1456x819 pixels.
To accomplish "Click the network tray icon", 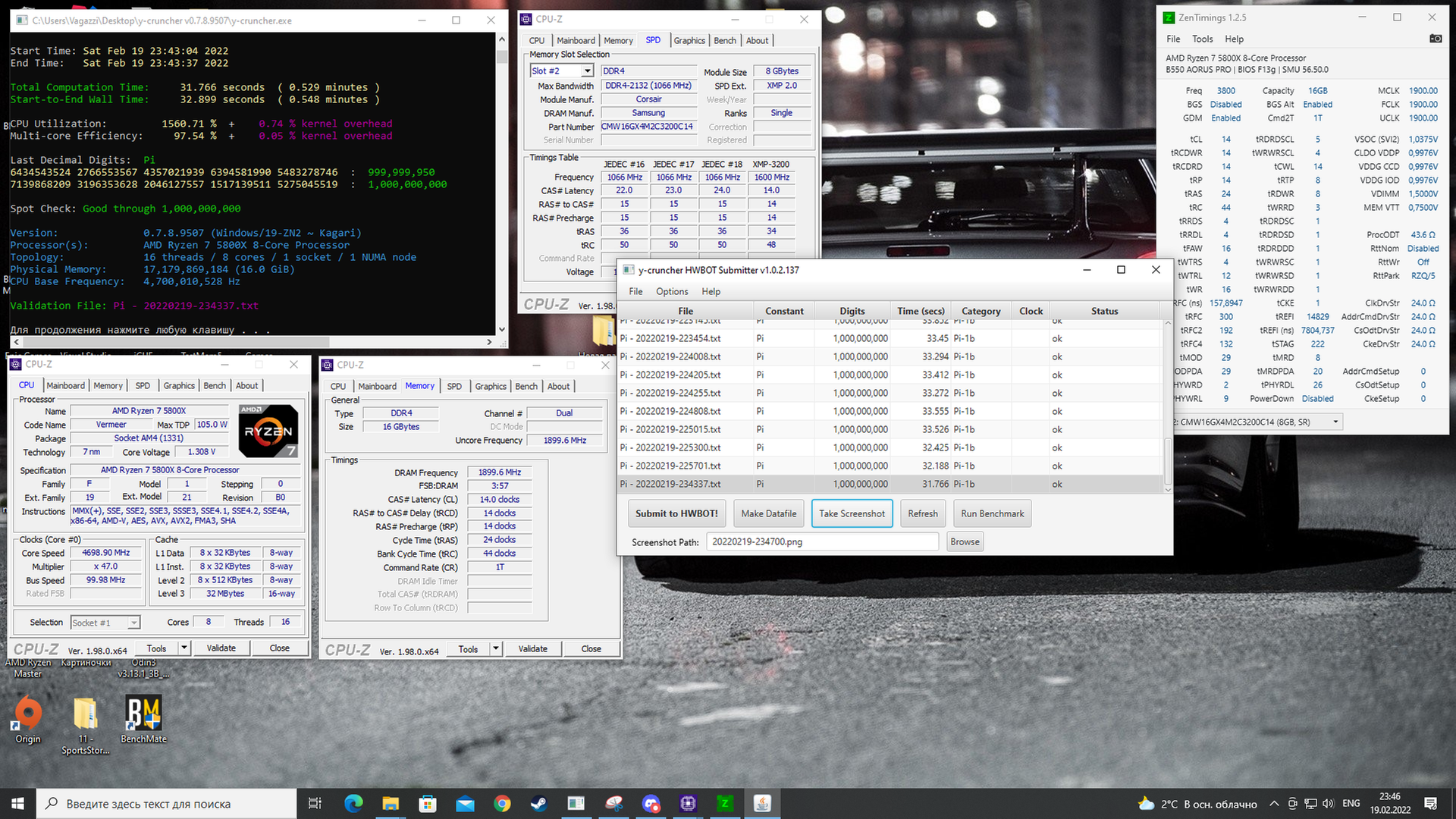I will tap(1310, 804).
